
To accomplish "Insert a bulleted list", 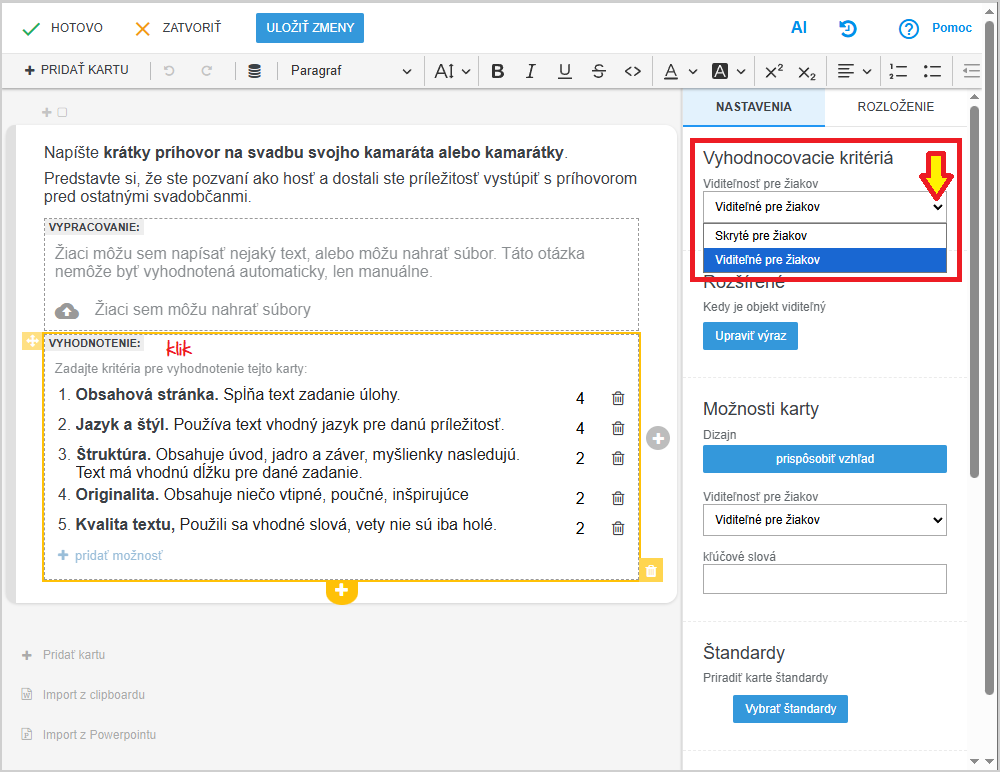I will tap(932, 71).
